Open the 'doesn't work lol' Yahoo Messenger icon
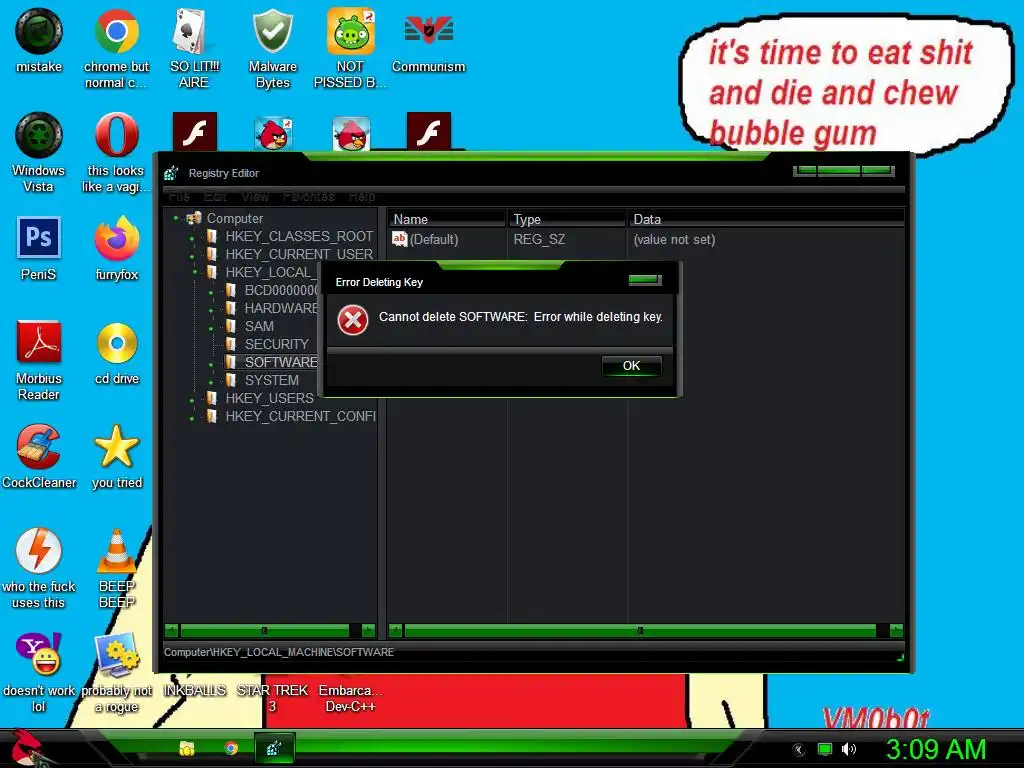Viewport: 1024px width, 768px height. tap(39, 654)
